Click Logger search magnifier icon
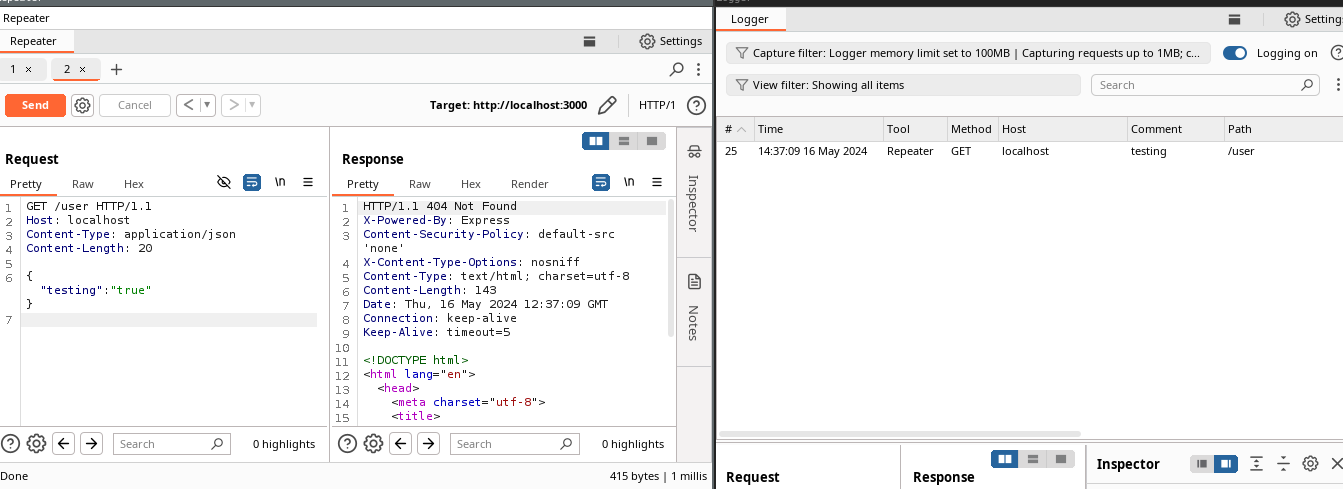 [x=1308, y=85]
